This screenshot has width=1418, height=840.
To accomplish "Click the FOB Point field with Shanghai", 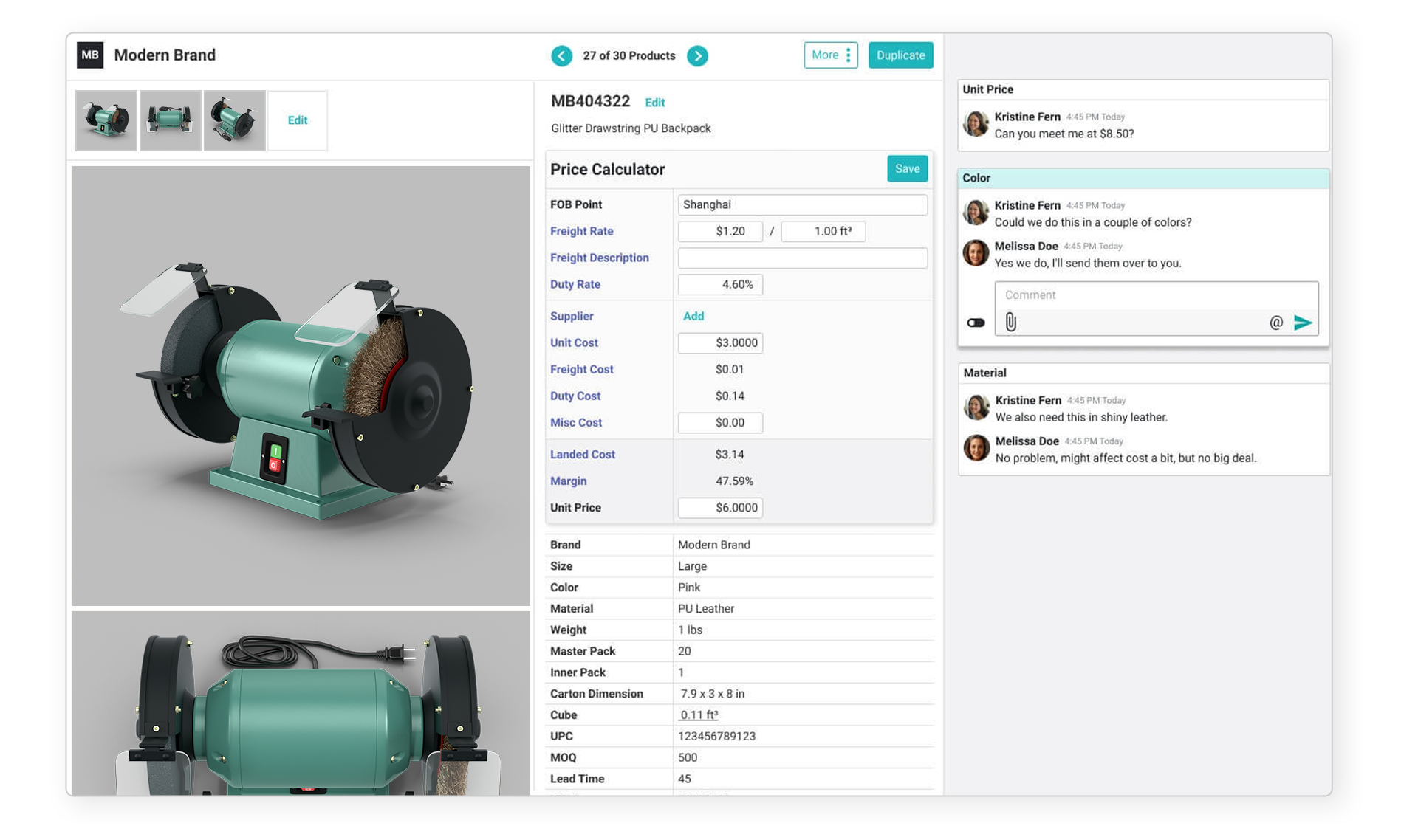I will [803, 204].
